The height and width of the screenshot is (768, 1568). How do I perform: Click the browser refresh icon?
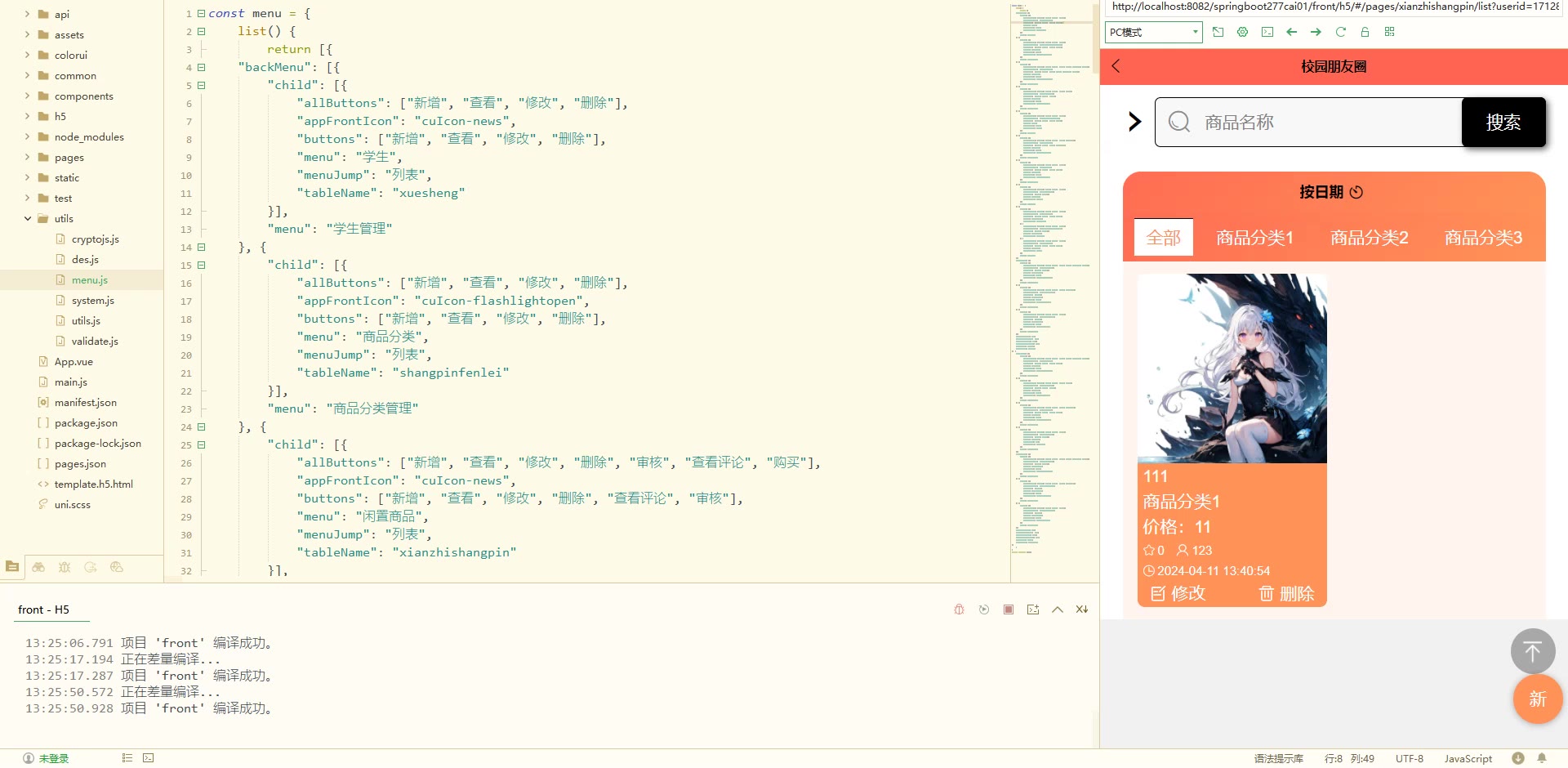click(x=1340, y=32)
